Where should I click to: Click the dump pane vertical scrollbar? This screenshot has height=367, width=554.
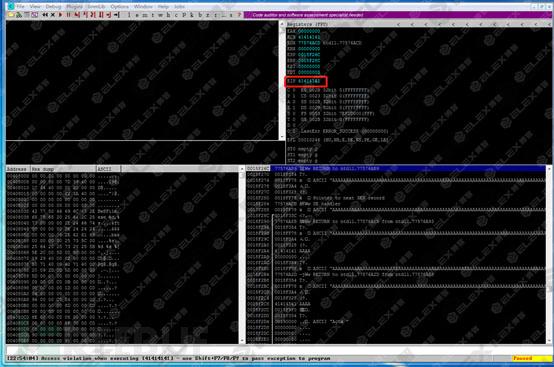click(242, 254)
